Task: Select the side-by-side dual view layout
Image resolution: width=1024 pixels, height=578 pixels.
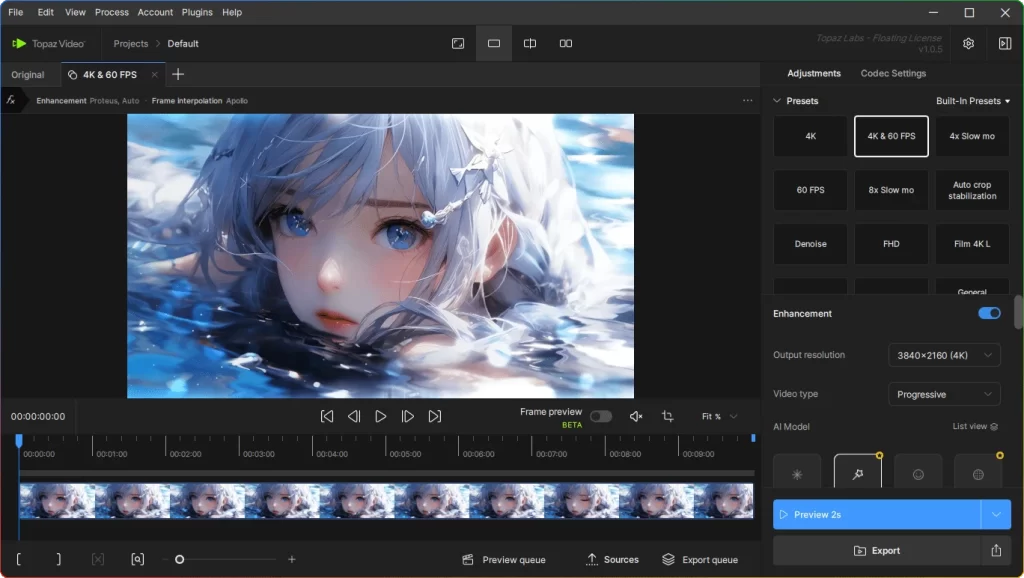Action: pos(566,43)
